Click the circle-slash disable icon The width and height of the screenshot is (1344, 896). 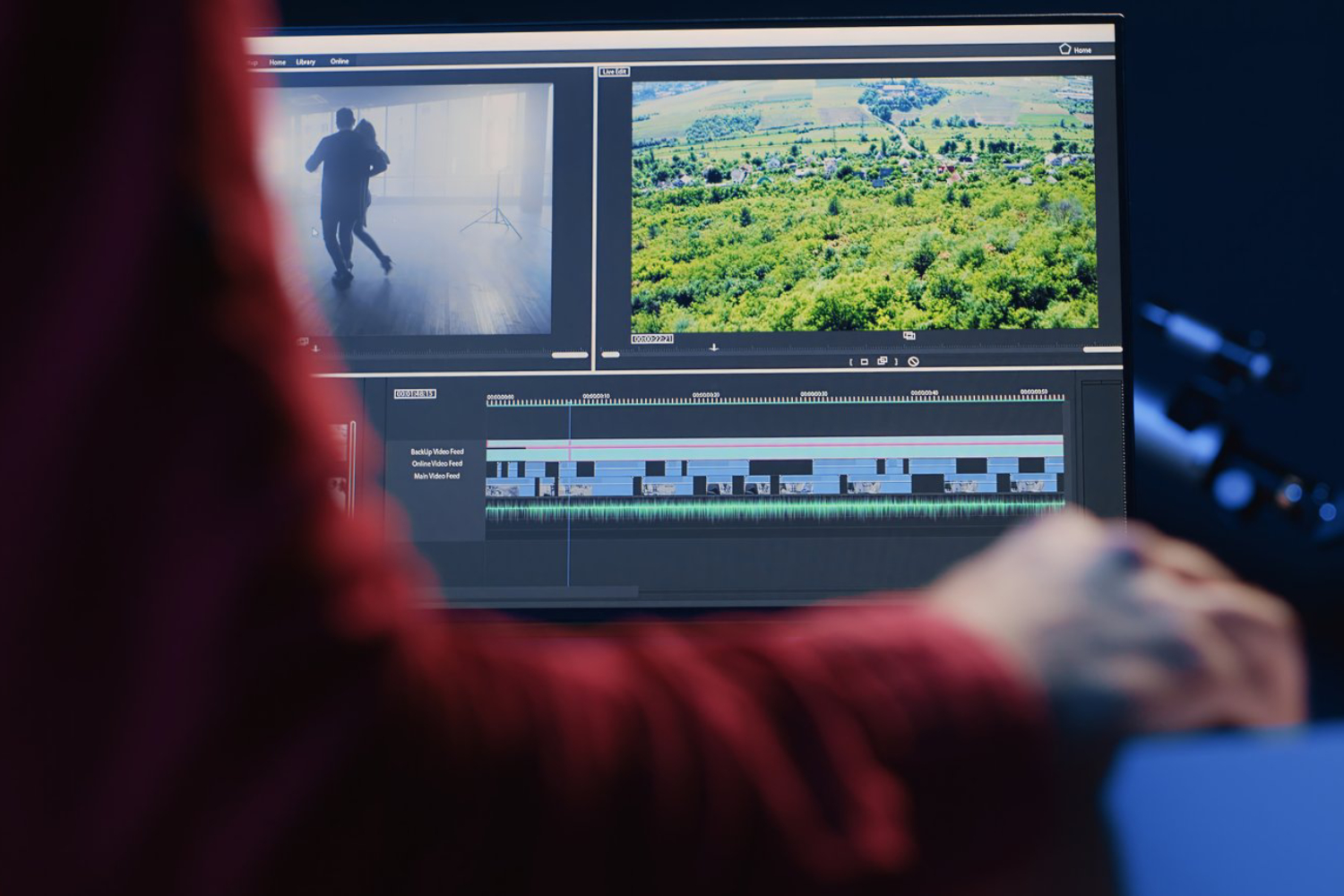[913, 361]
